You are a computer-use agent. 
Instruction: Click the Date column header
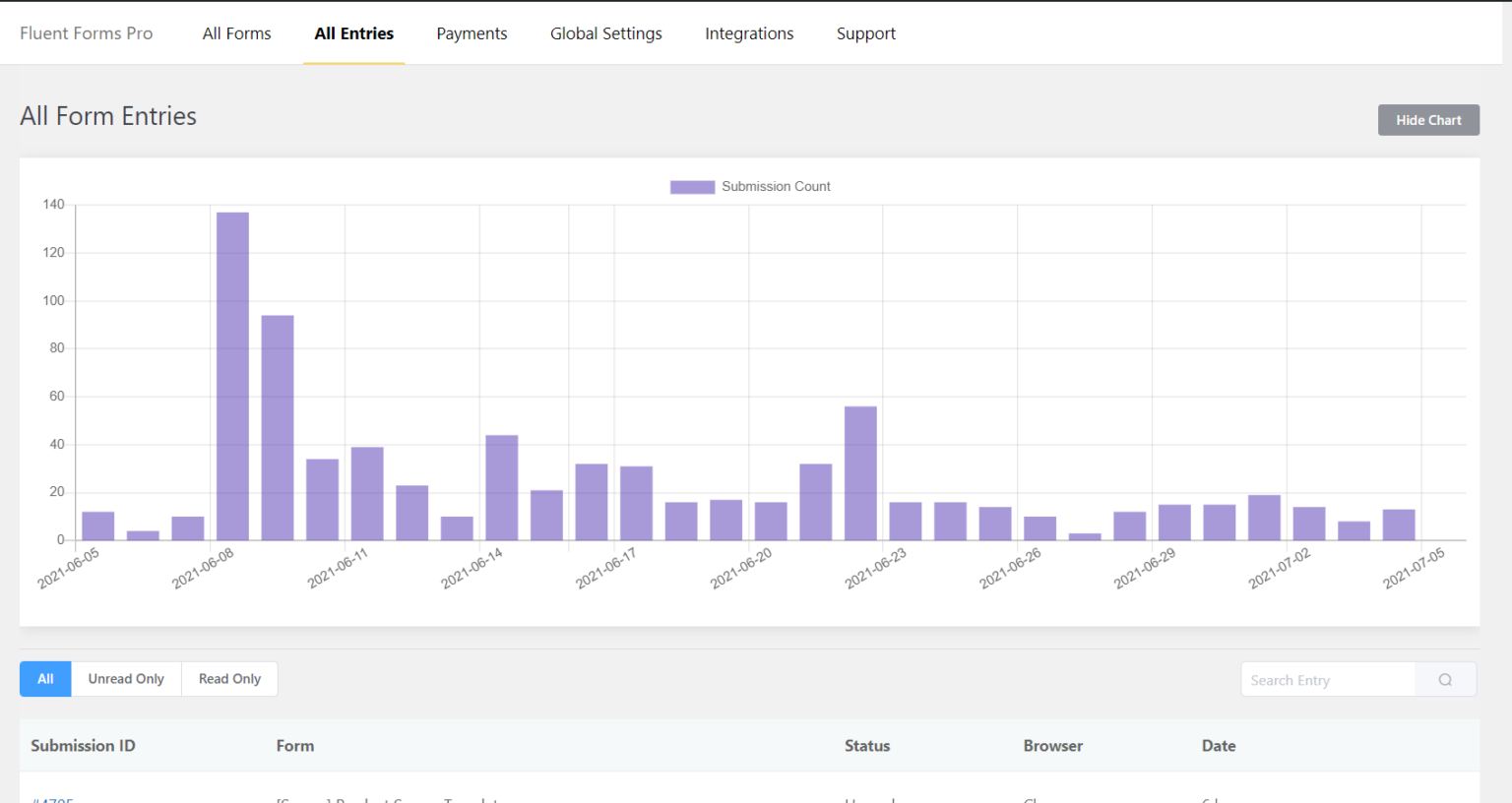click(1218, 746)
